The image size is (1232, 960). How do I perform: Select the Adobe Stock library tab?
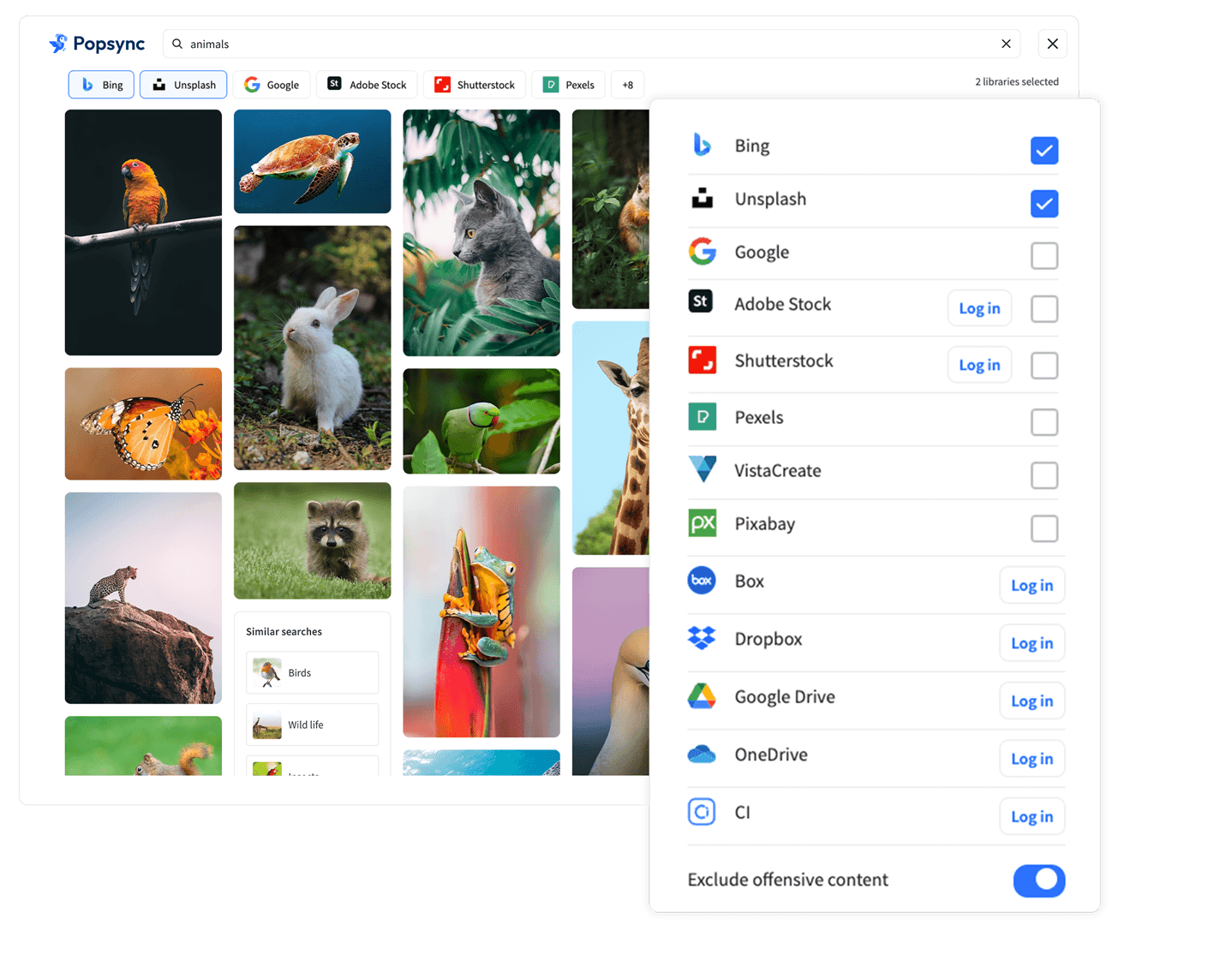[367, 85]
